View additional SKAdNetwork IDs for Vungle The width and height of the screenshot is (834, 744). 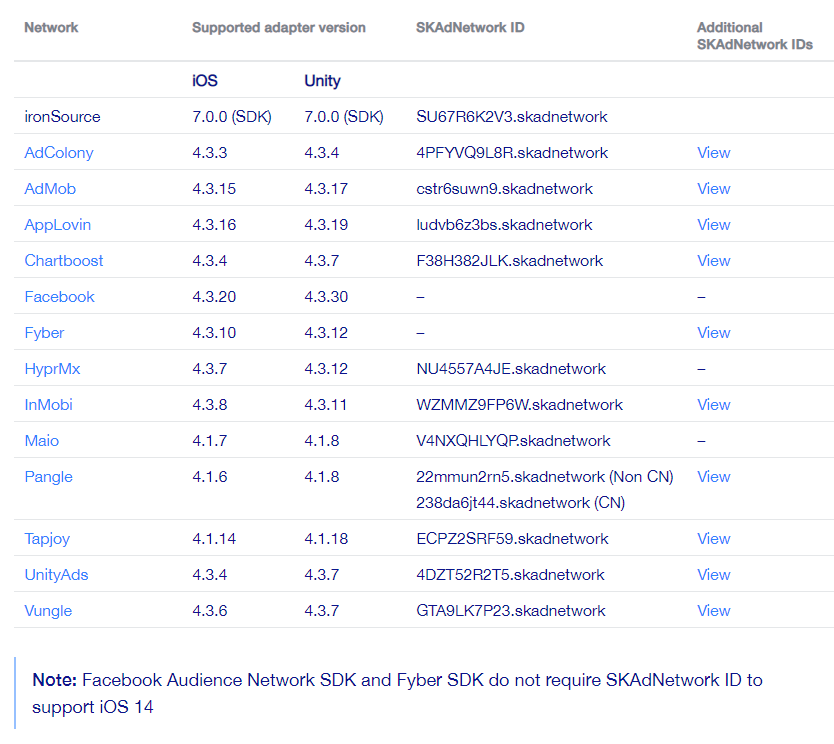pyautogui.click(x=714, y=611)
